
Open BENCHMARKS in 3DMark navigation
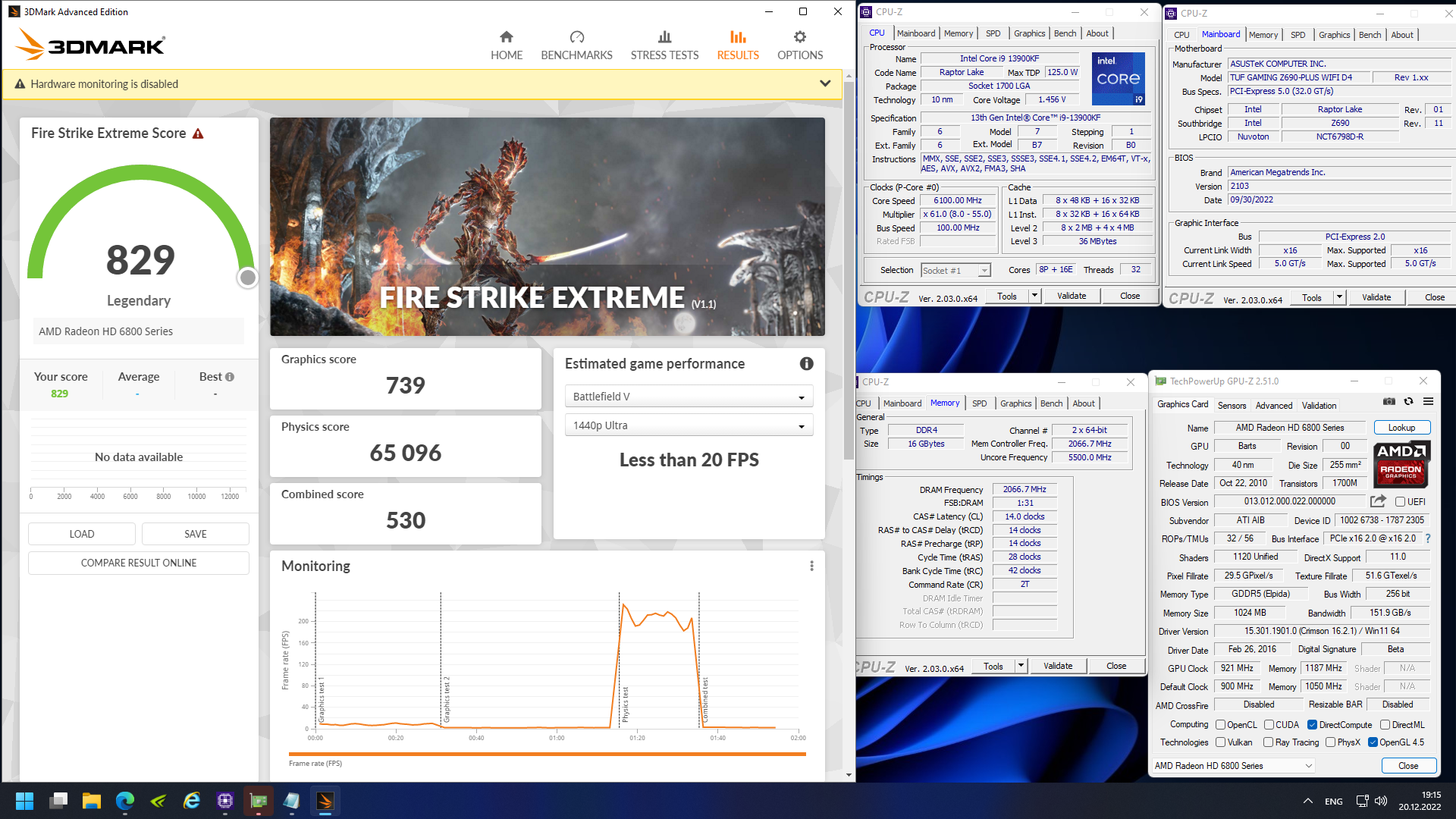(x=576, y=45)
